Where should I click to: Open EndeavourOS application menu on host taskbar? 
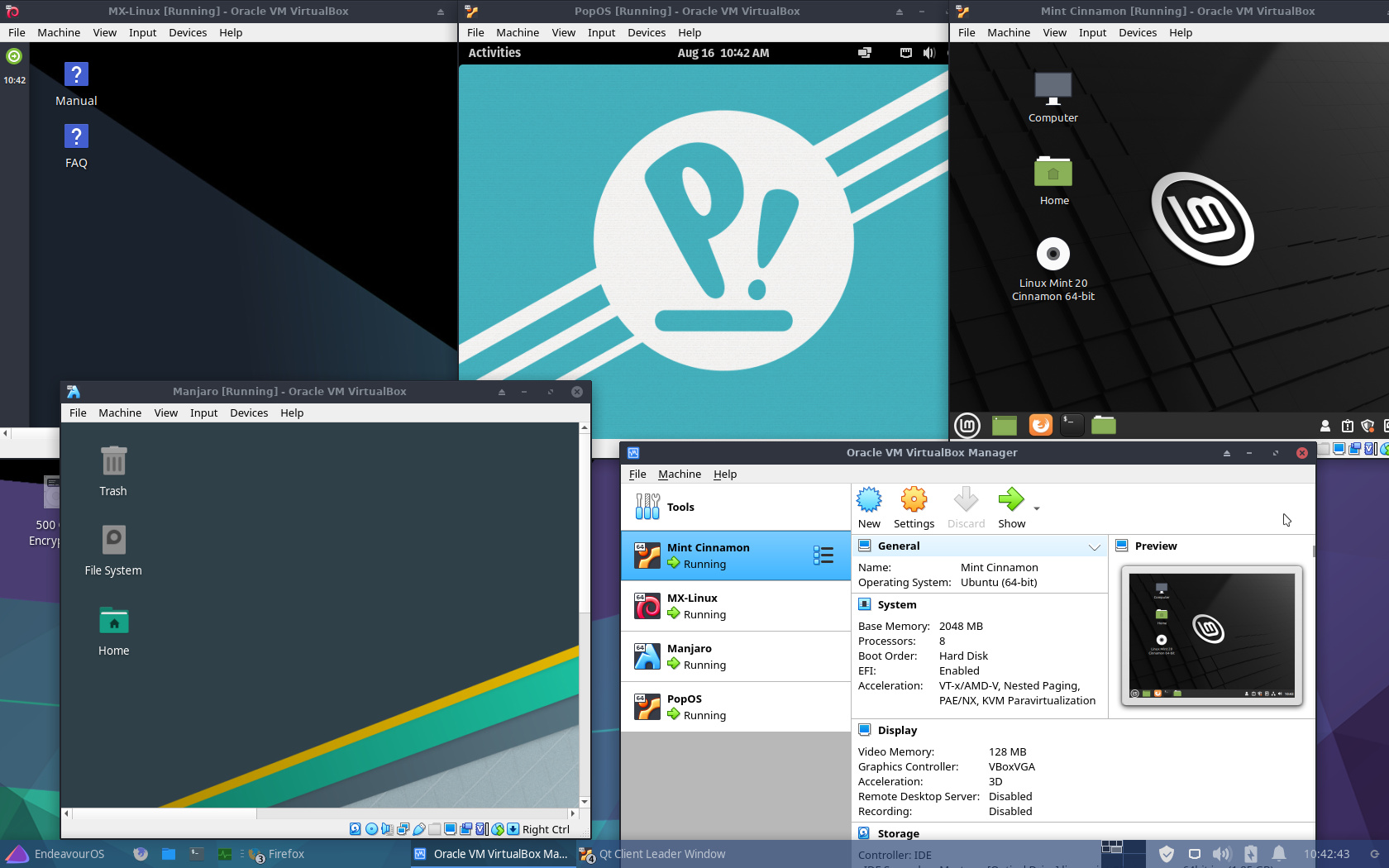click(x=55, y=854)
